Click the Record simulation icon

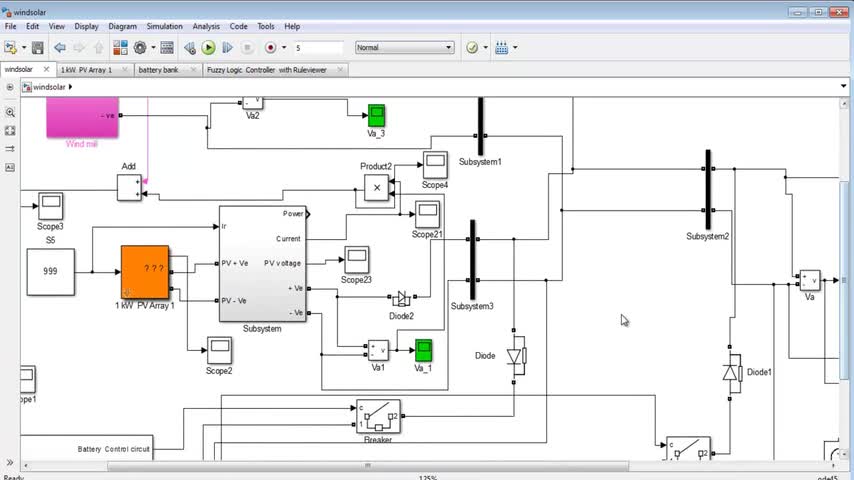click(270, 48)
